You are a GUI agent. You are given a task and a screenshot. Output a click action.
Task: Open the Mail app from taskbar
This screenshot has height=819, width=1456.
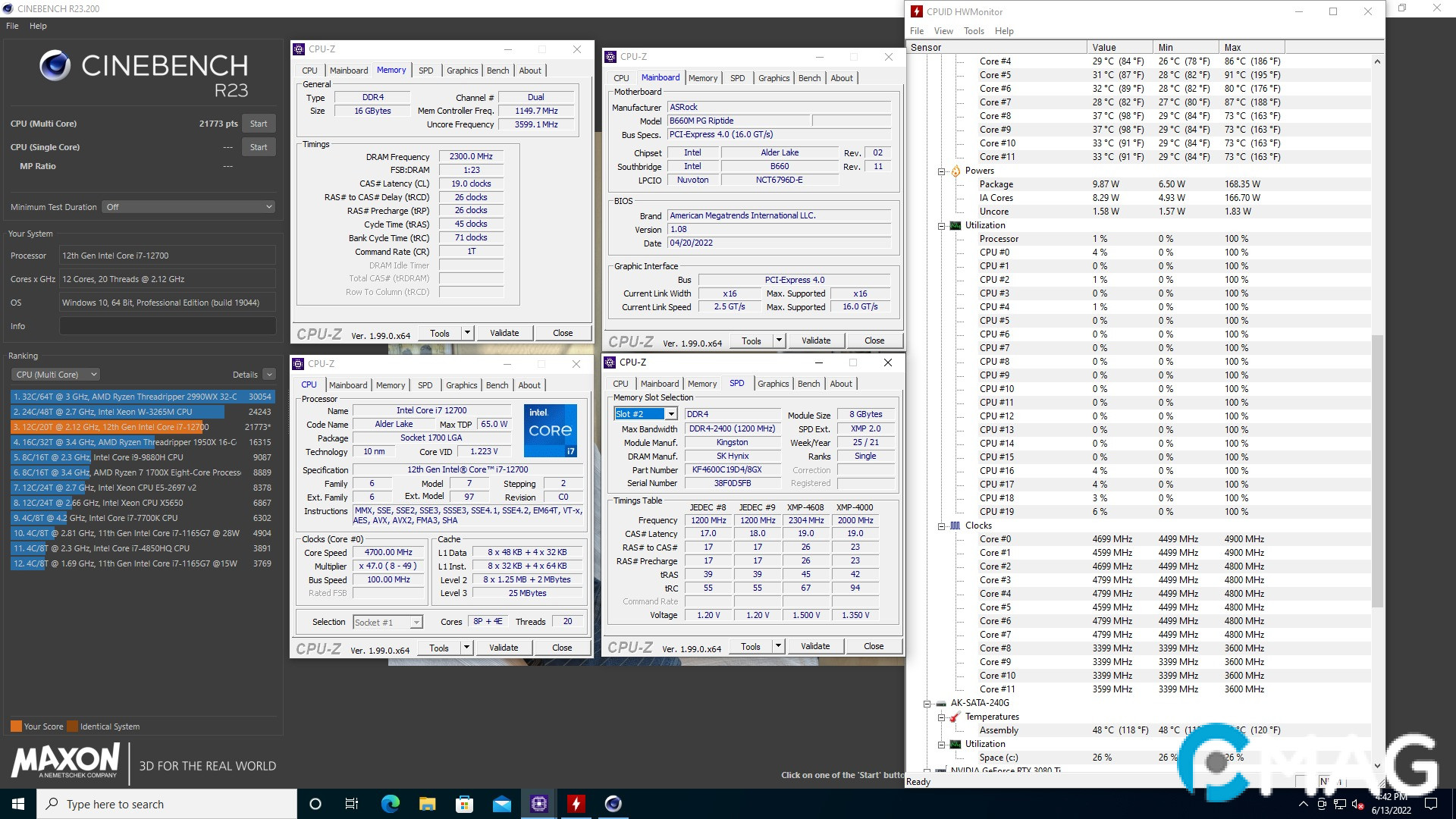502,804
